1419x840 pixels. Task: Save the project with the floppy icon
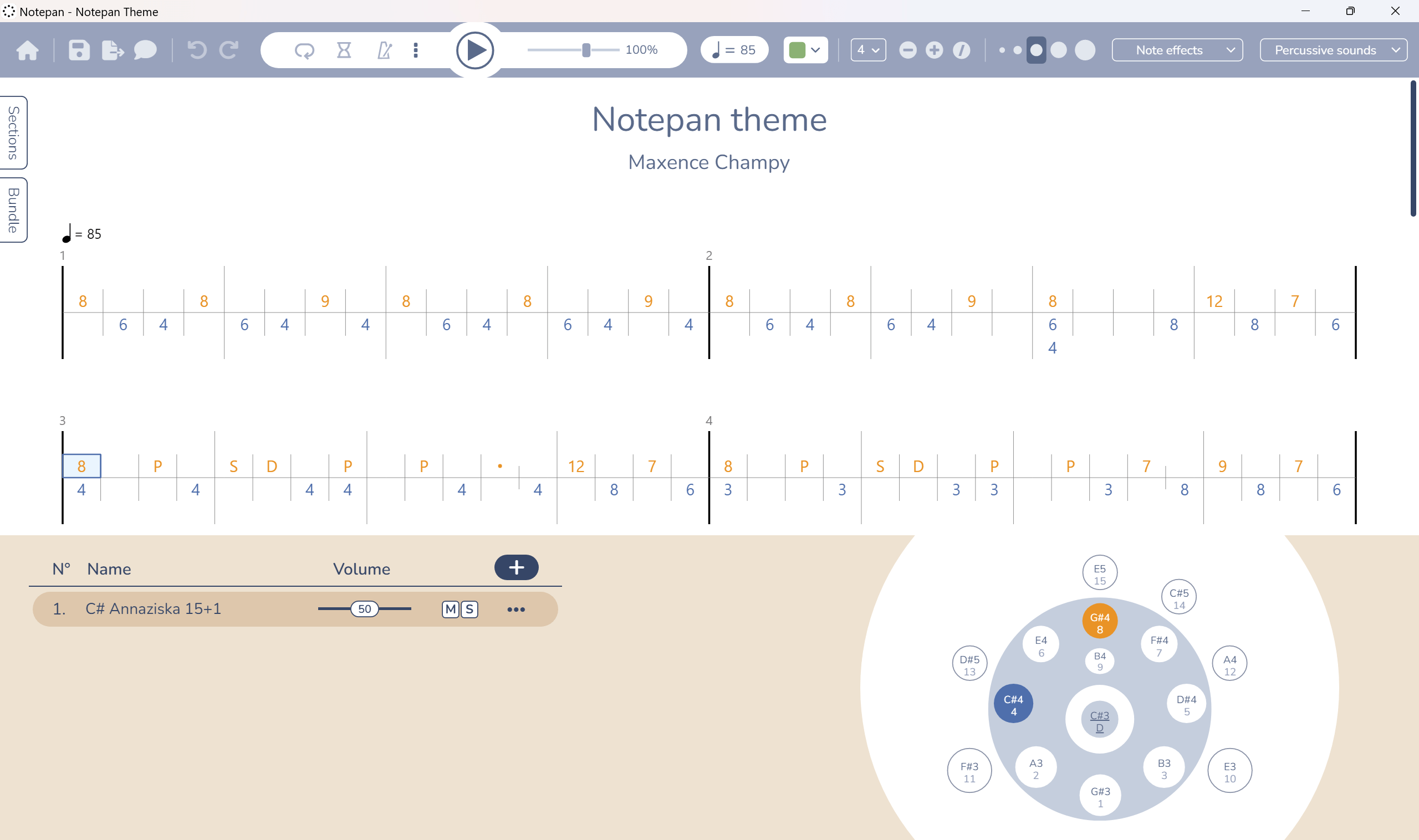click(79, 50)
